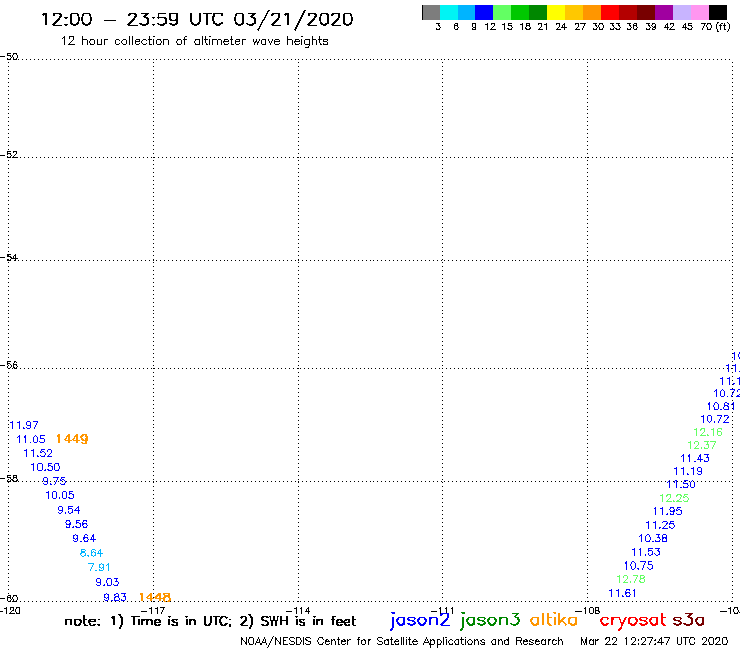This screenshot has height=650, width=740.
Task: Click wave height reading 11.61
Action: tap(622, 593)
